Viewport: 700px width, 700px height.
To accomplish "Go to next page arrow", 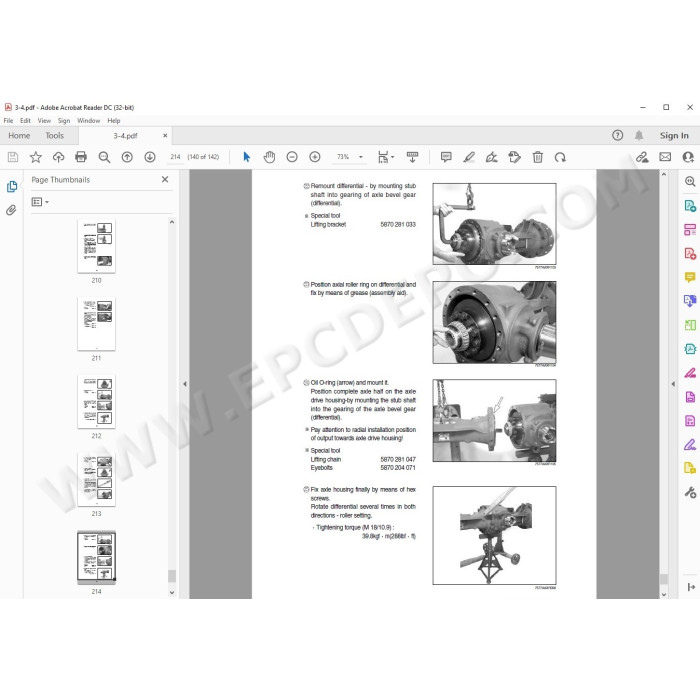I will pos(150,157).
